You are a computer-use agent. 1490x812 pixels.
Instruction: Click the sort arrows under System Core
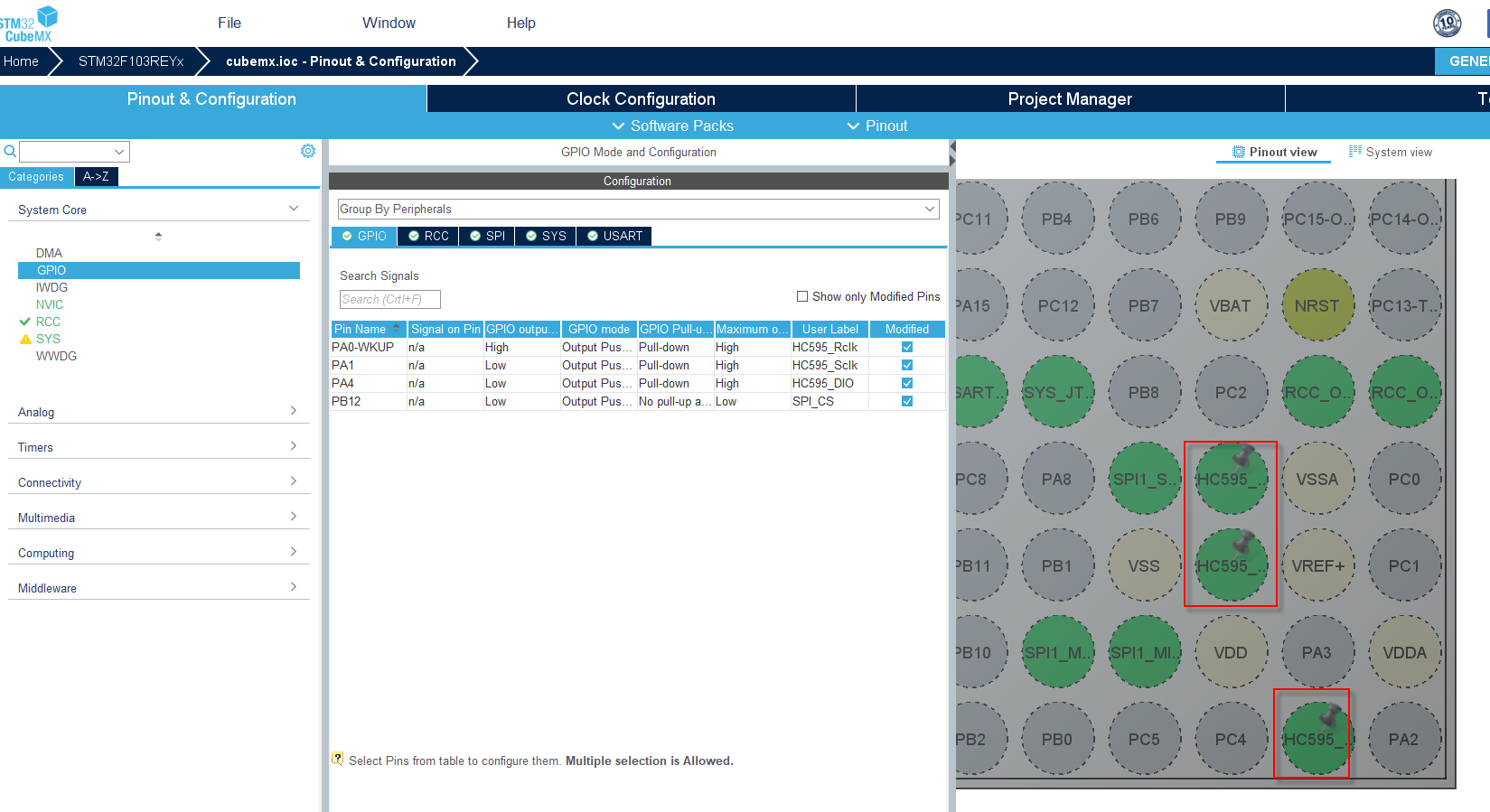click(158, 237)
